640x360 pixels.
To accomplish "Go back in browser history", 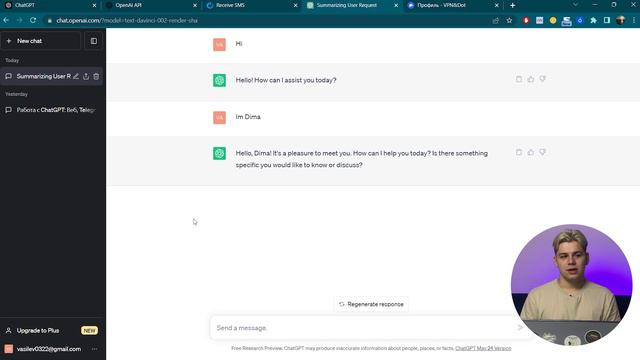I will point(7,20).
